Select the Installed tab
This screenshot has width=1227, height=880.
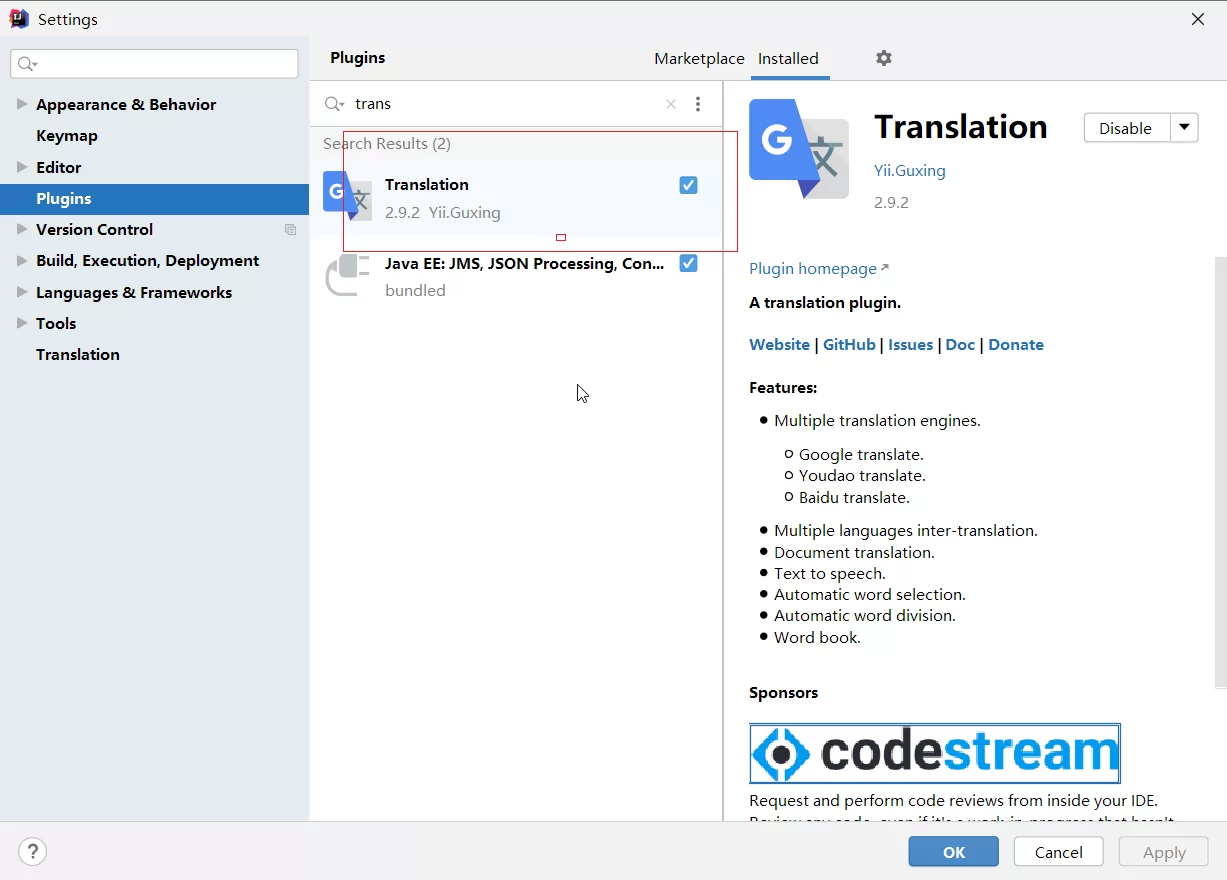pos(788,59)
